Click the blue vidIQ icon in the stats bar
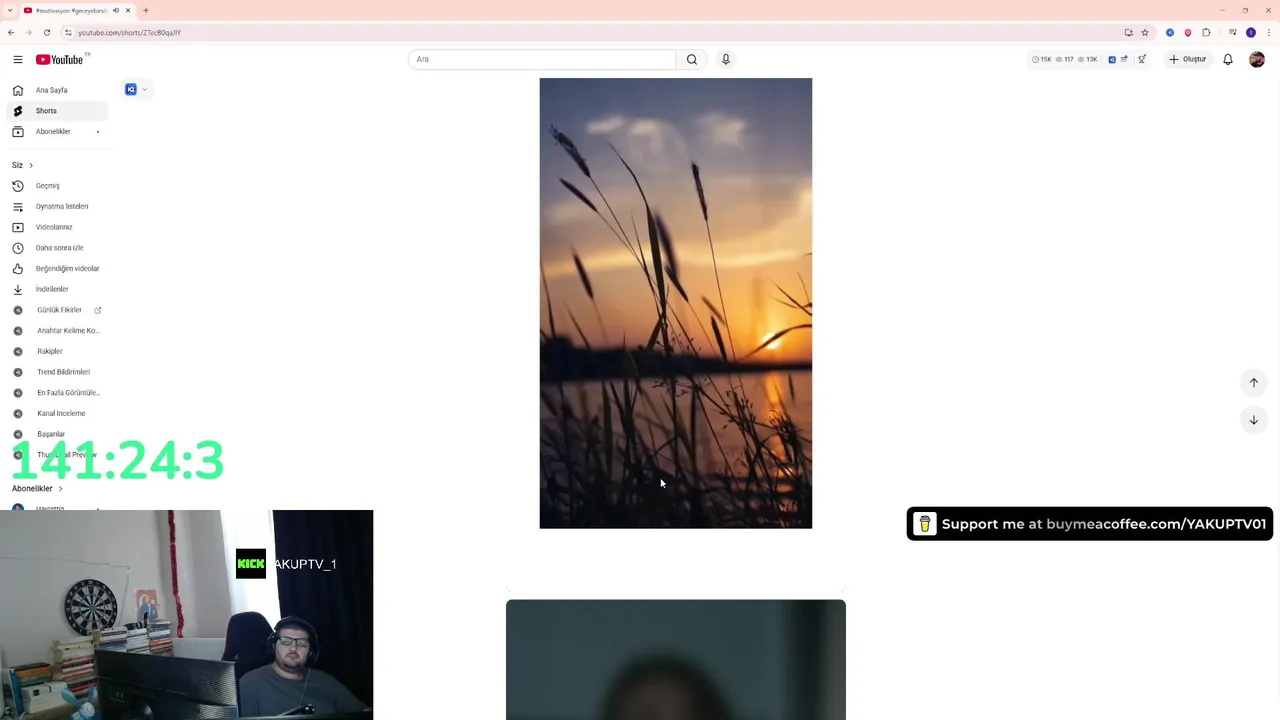This screenshot has width=1280, height=720. pos(1112,59)
